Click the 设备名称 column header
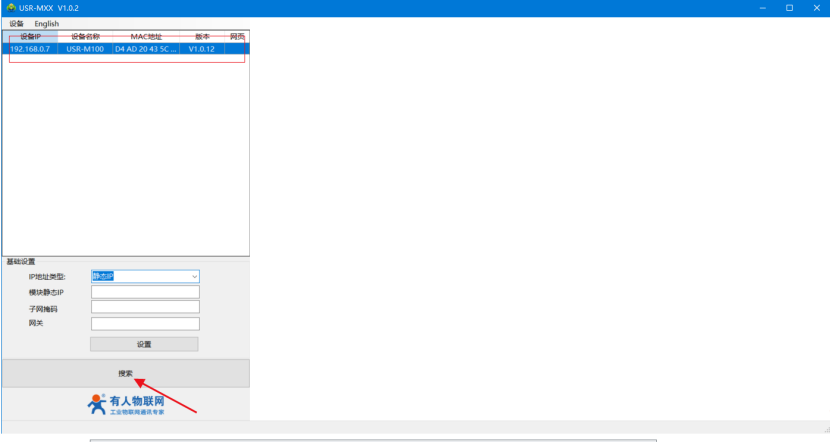The width and height of the screenshot is (831, 442). point(85,36)
